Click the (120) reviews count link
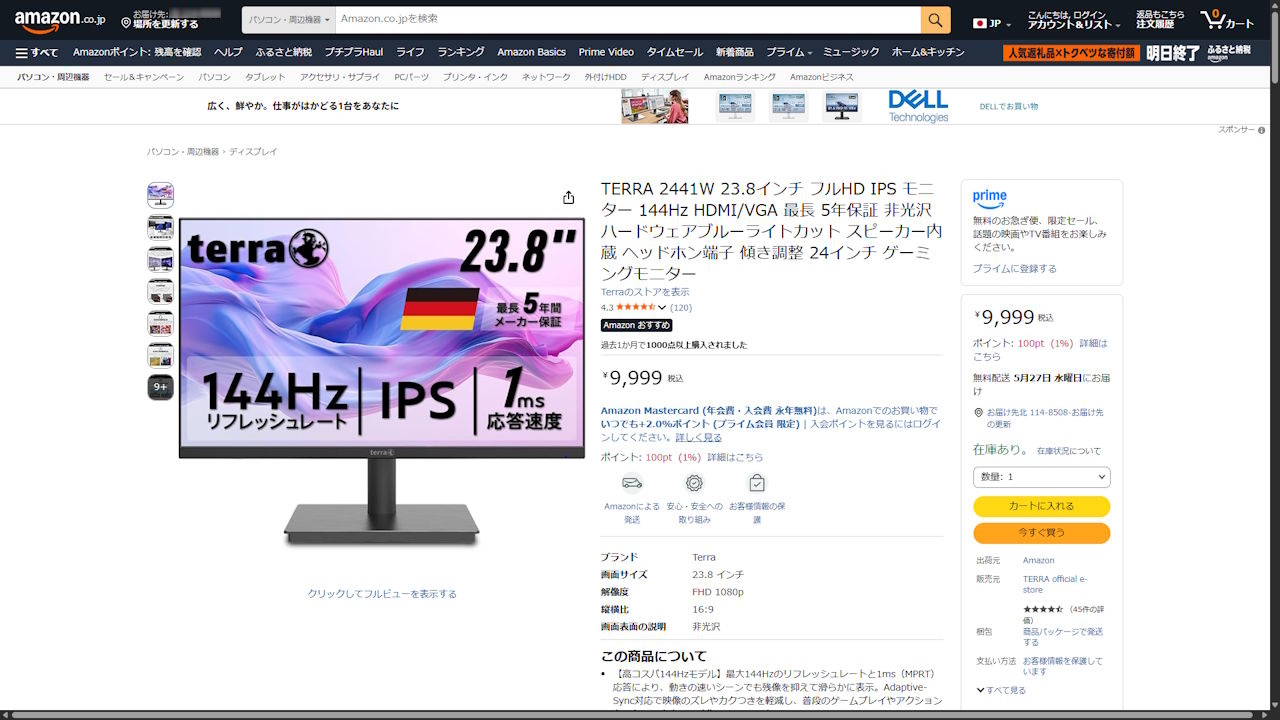Image resolution: width=1280 pixels, height=720 pixels. click(x=681, y=308)
